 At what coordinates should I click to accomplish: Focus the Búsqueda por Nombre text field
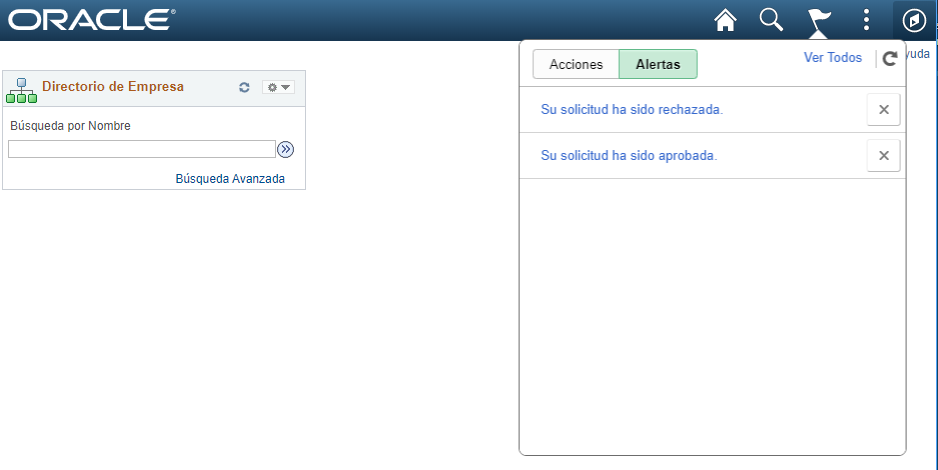141,149
